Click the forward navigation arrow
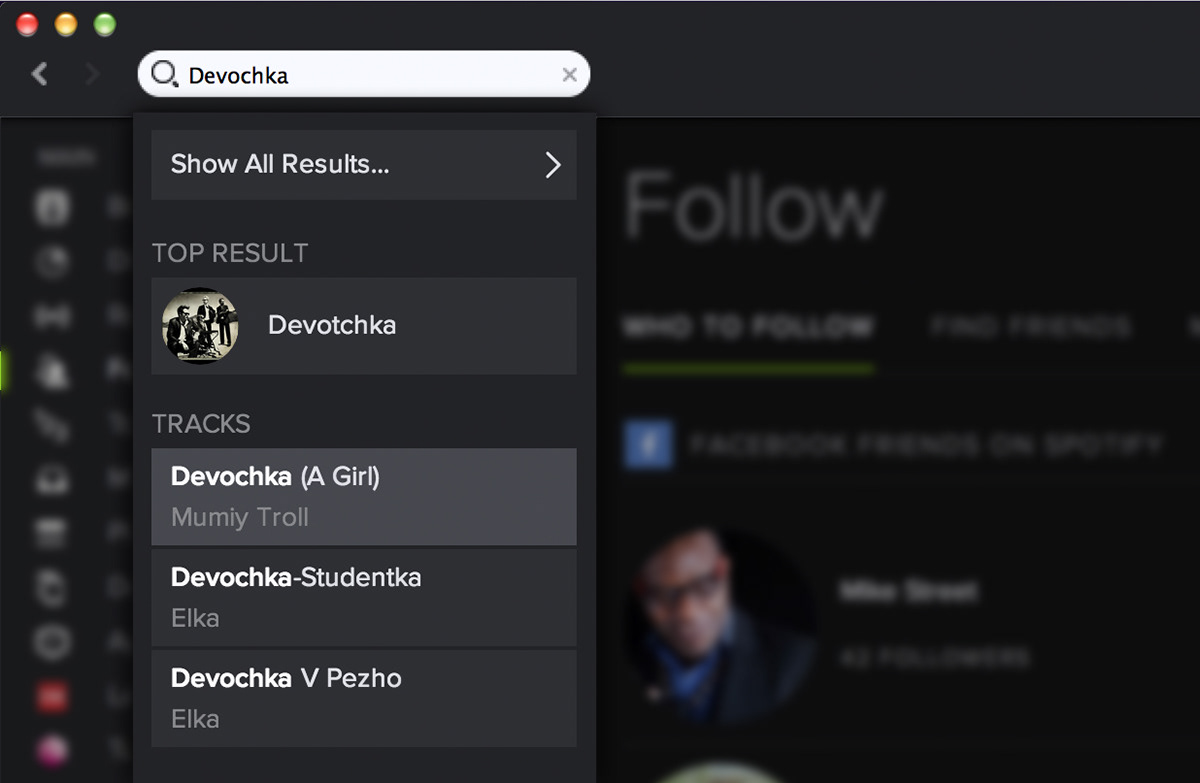The image size is (1200, 783). click(92, 74)
